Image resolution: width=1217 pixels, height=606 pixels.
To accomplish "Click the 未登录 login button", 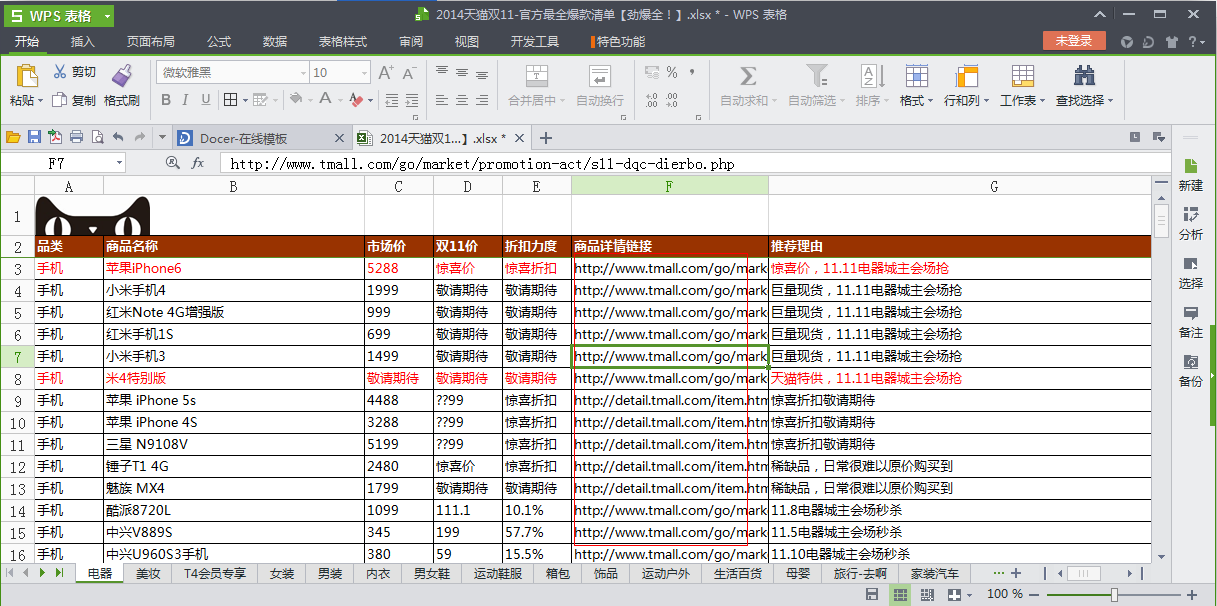I will [1074, 41].
